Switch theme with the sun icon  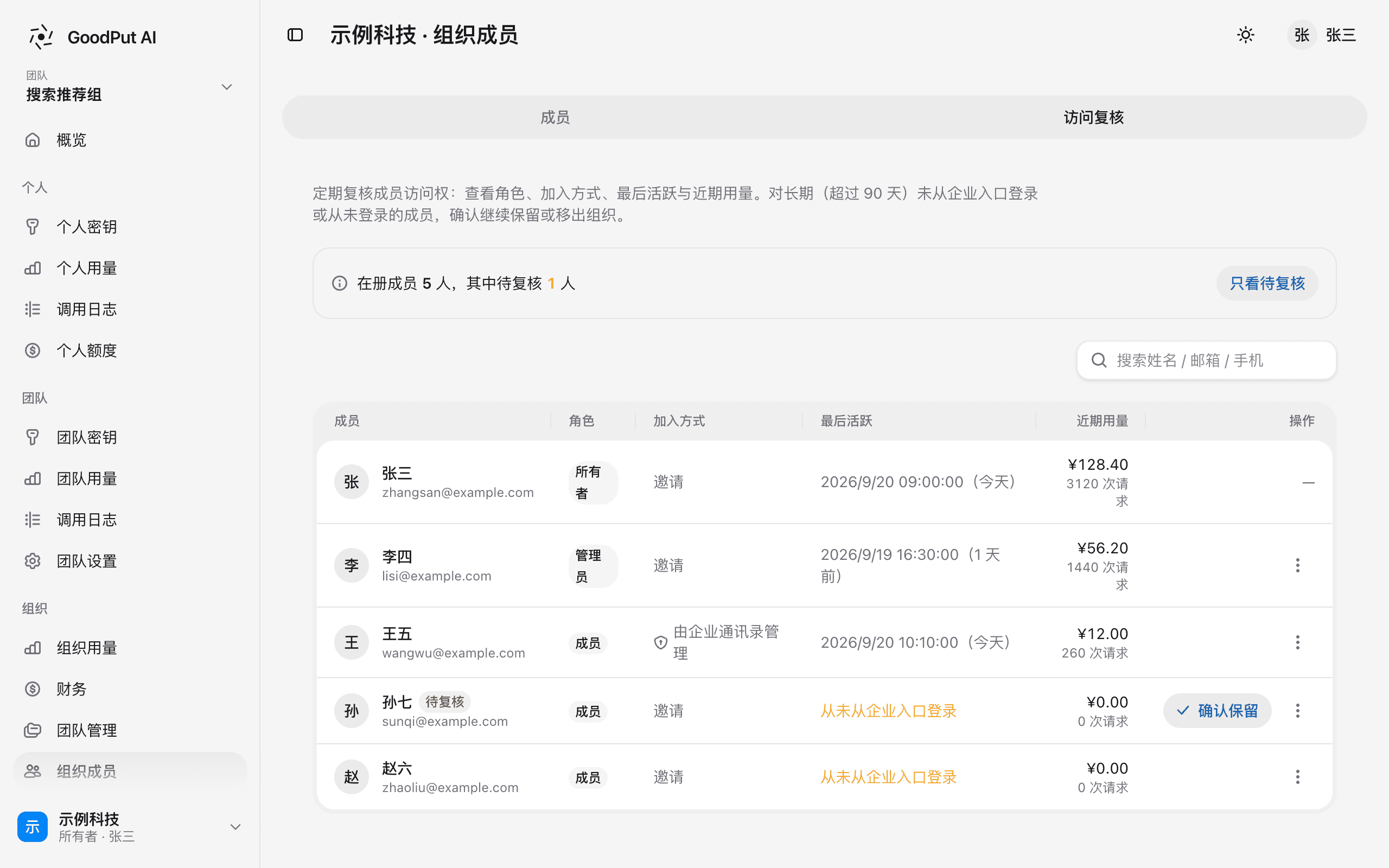(1246, 35)
